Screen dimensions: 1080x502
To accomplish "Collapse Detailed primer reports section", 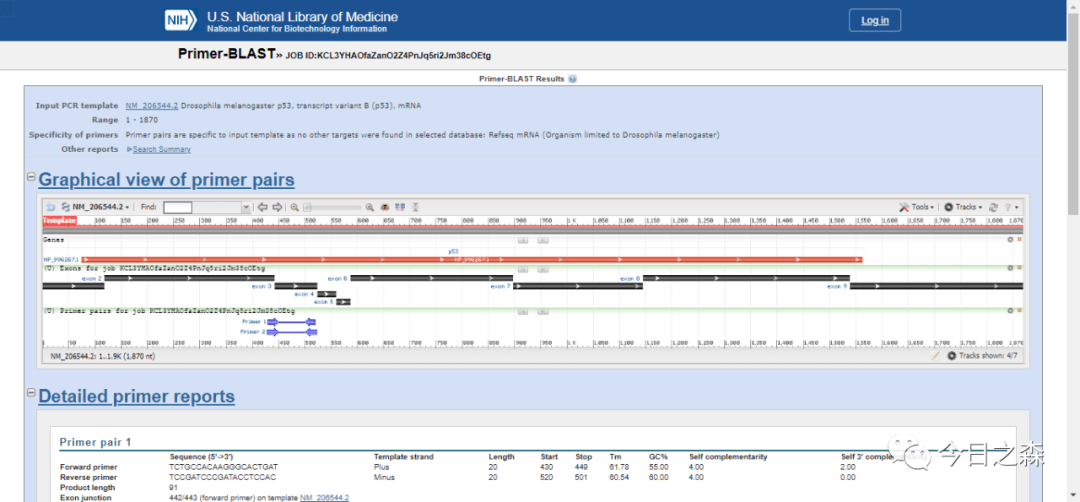I will point(31,393).
